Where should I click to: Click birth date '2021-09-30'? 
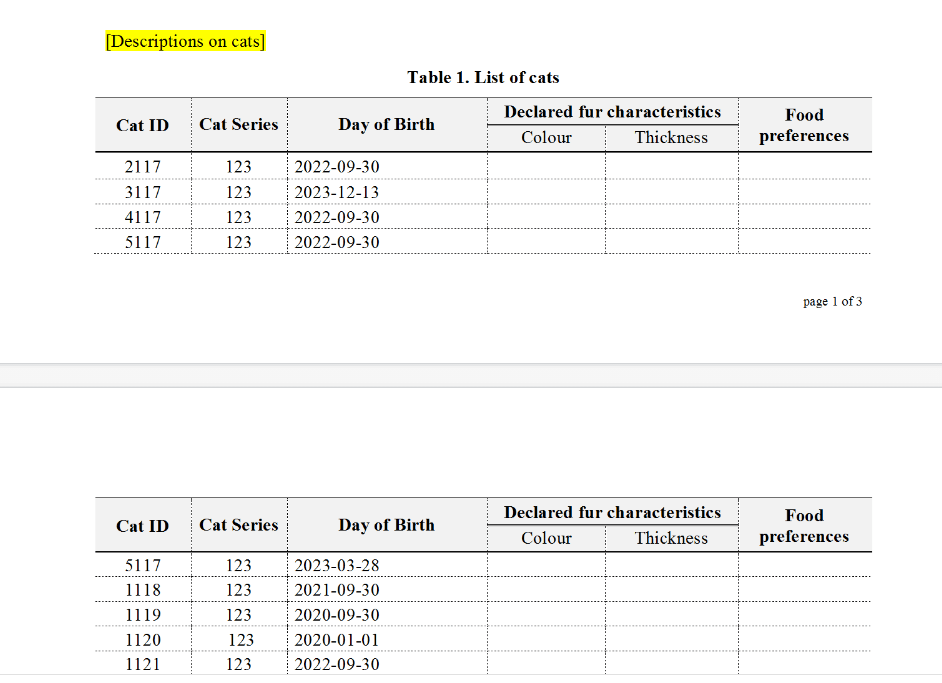[336, 590]
